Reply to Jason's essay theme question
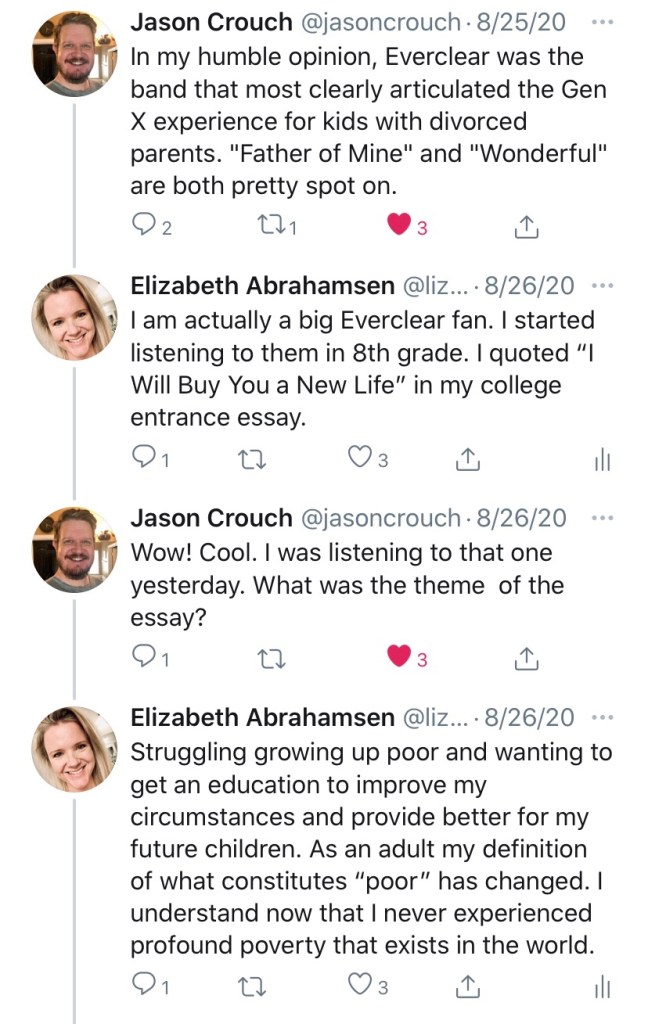Viewport: 648px width, 1024px height. click(144, 658)
